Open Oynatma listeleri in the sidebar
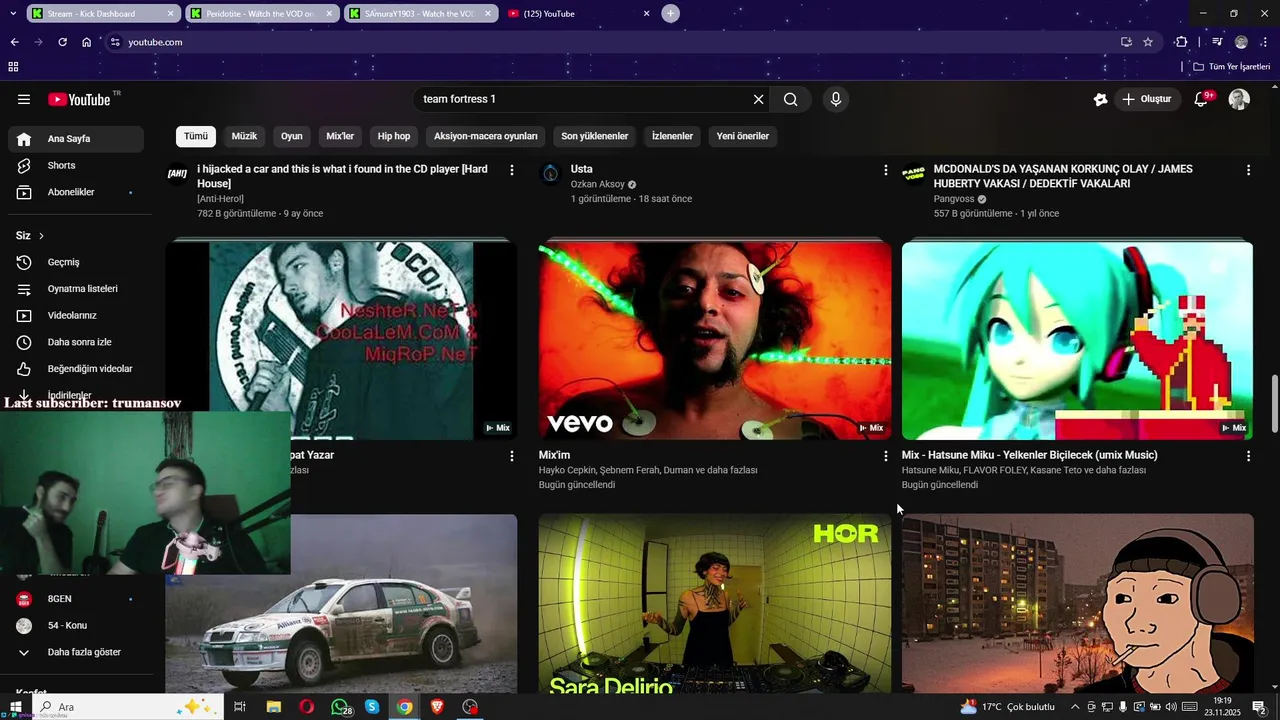The width and height of the screenshot is (1280, 720). (76, 289)
